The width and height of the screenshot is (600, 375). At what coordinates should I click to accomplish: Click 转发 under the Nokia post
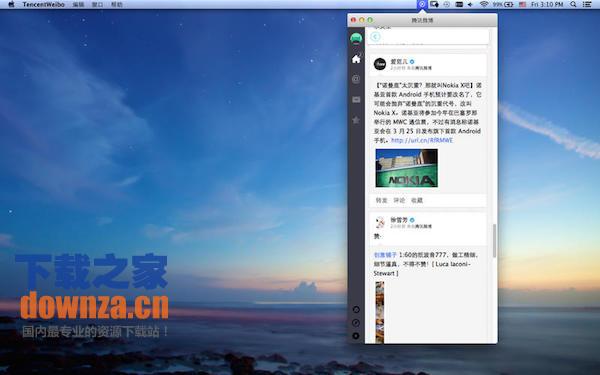pos(382,200)
